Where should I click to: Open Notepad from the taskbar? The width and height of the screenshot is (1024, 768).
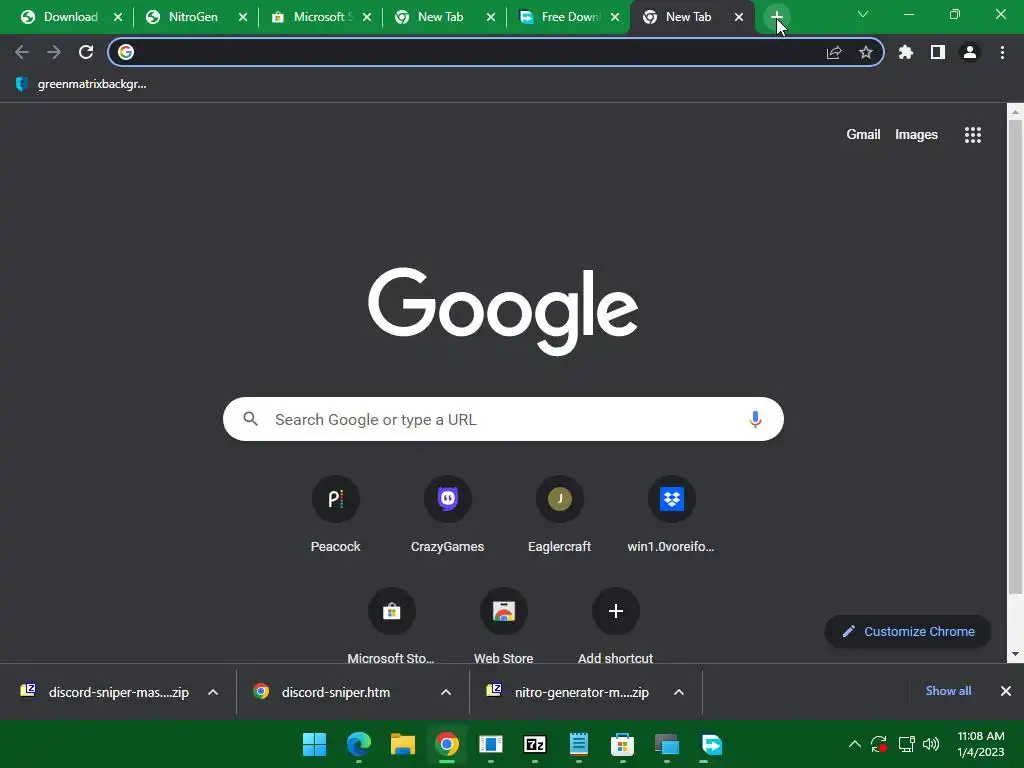click(579, 744)
